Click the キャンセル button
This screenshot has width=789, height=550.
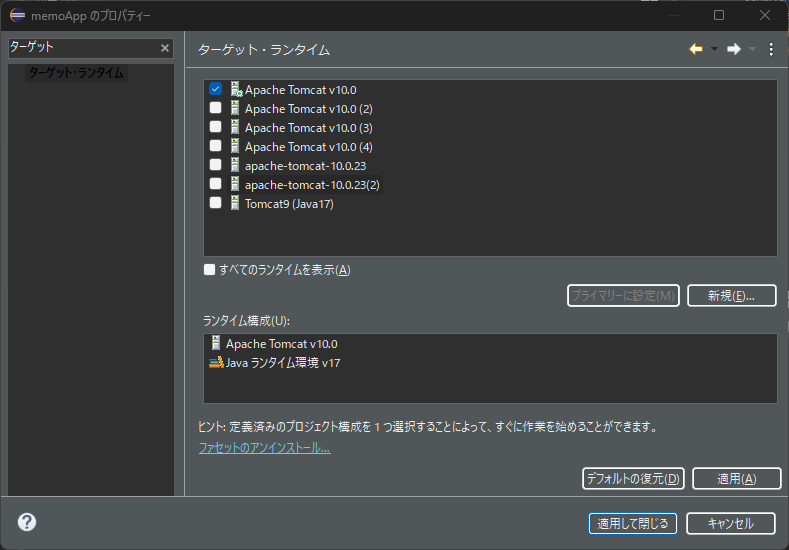coord(731,523)
